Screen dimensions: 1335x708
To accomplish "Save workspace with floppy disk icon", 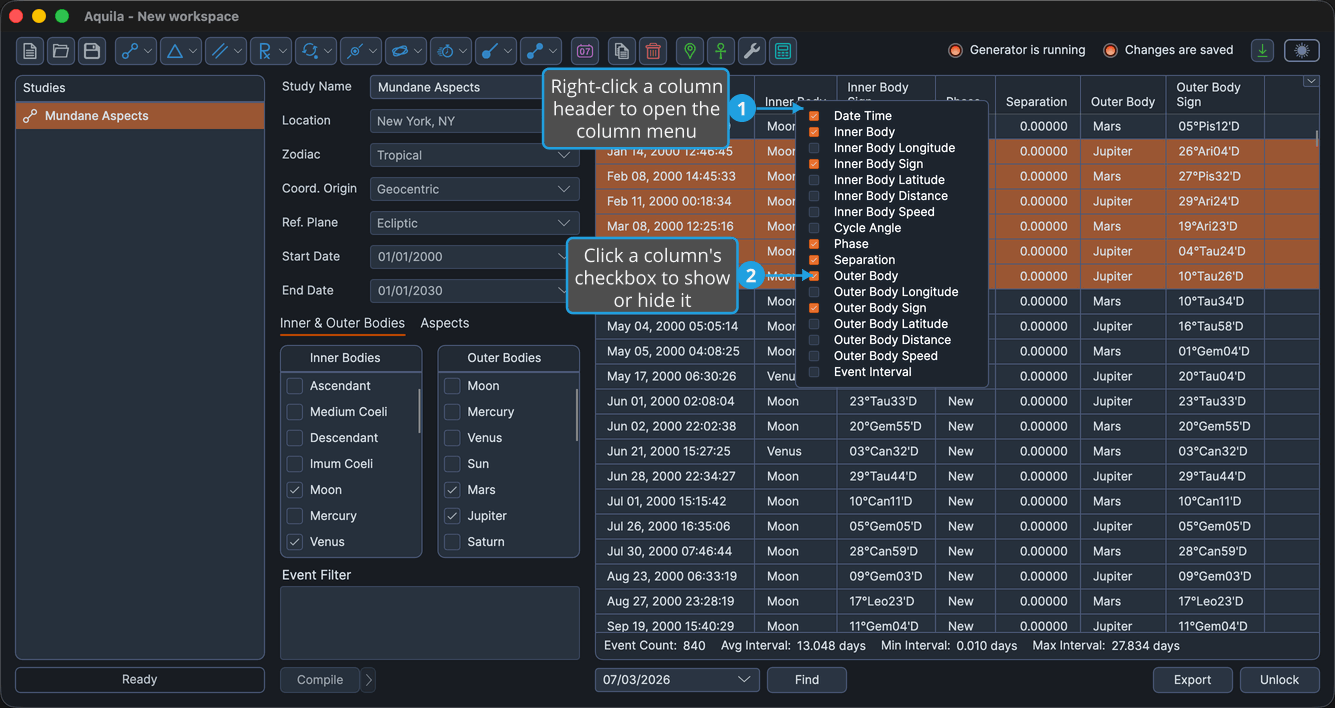I will (92, 50).
